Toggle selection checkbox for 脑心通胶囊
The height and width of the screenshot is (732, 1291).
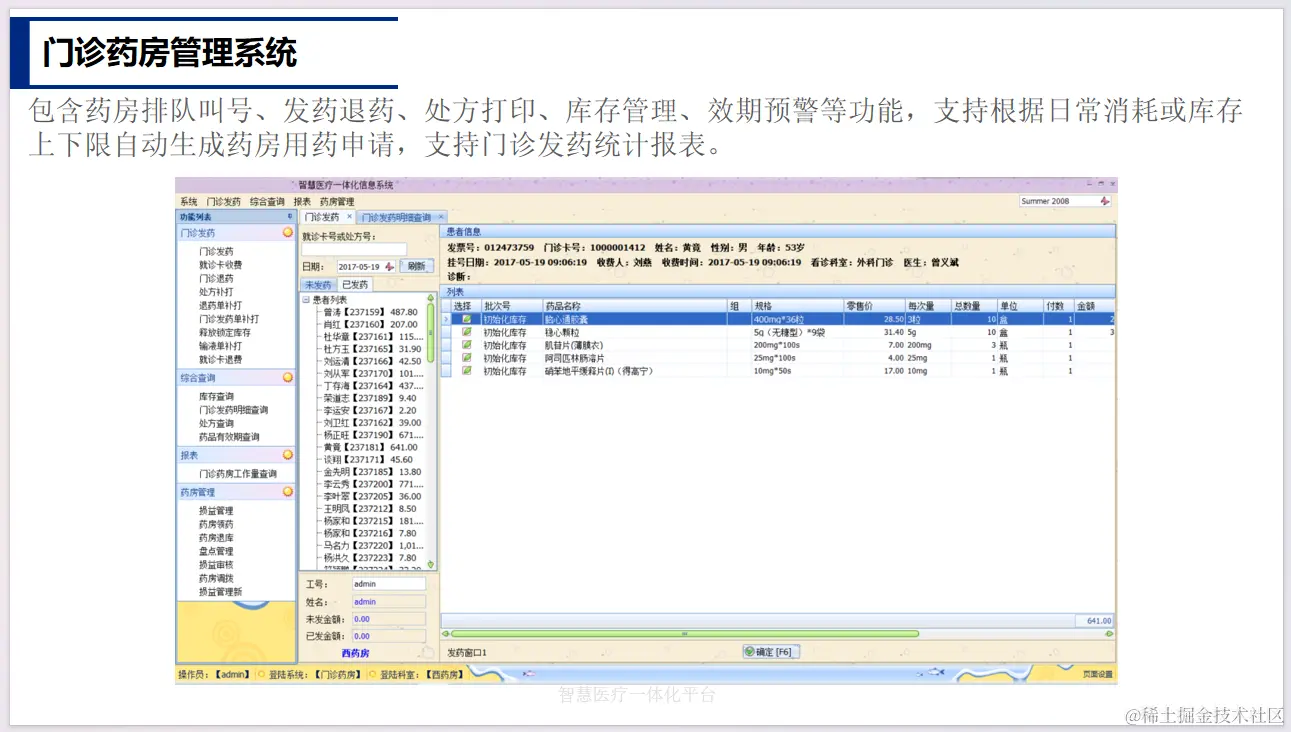(x=466, y=319)
